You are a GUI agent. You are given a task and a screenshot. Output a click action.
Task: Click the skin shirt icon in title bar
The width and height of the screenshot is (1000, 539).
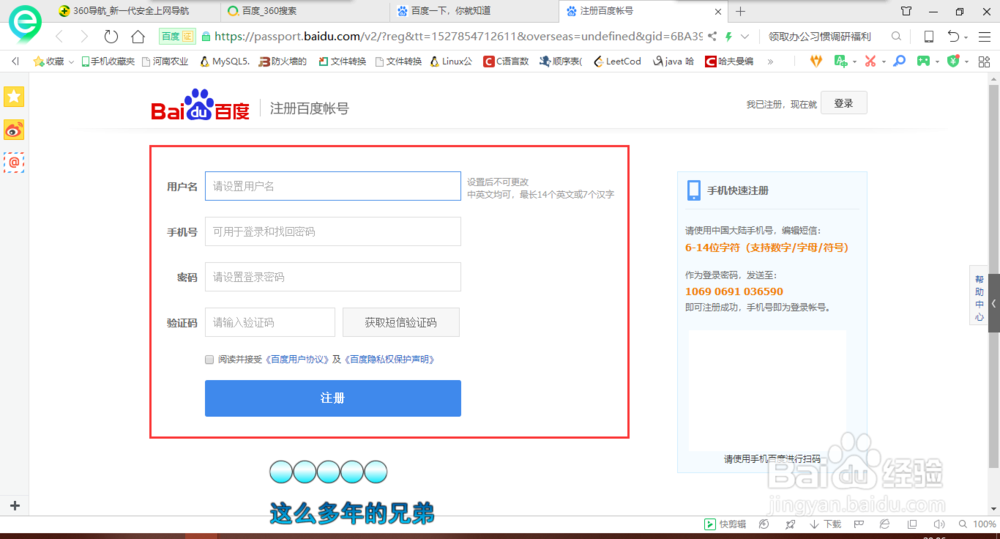coord(906,11)
